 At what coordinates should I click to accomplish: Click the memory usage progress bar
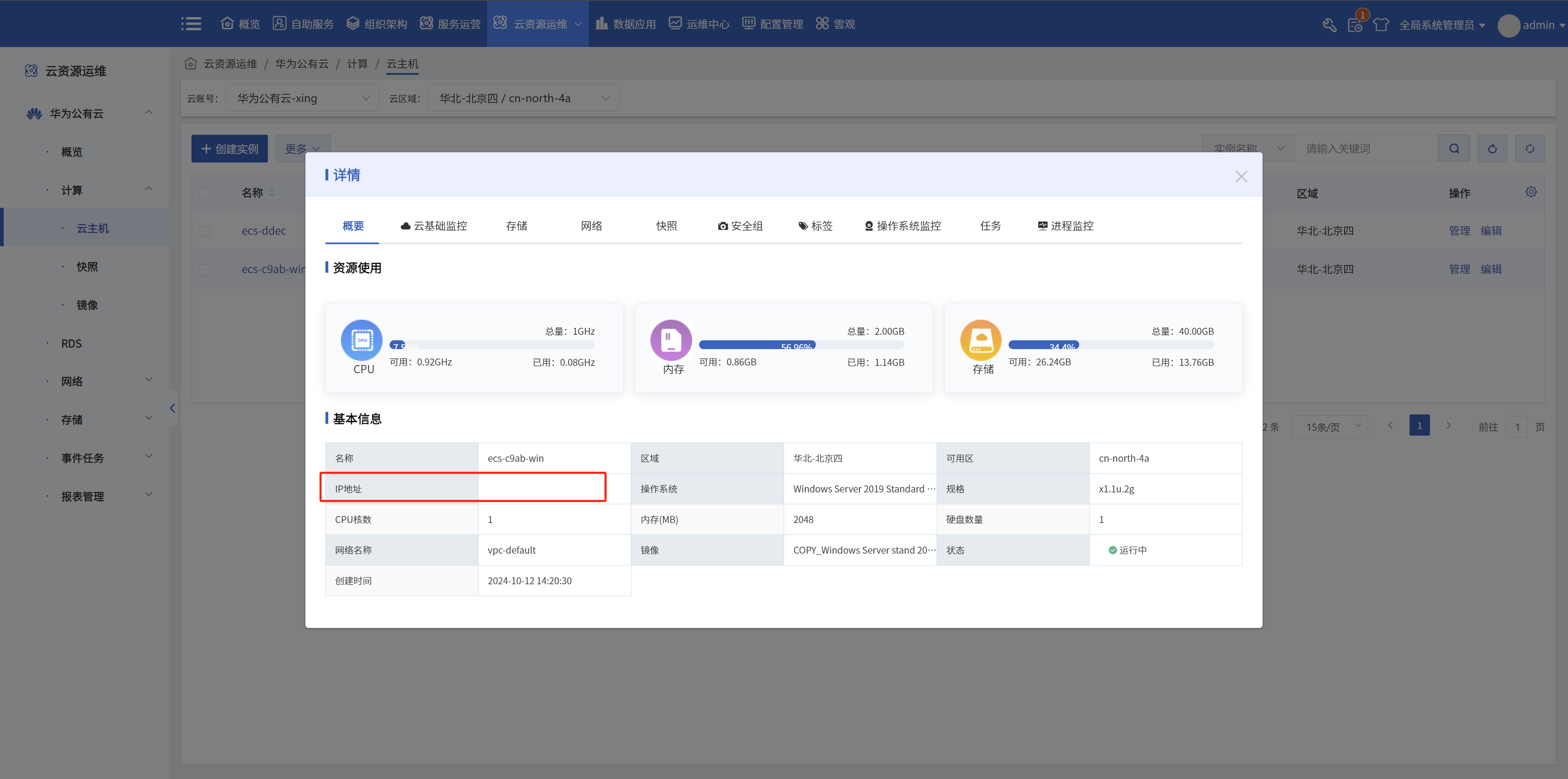(x=801, y=345)
